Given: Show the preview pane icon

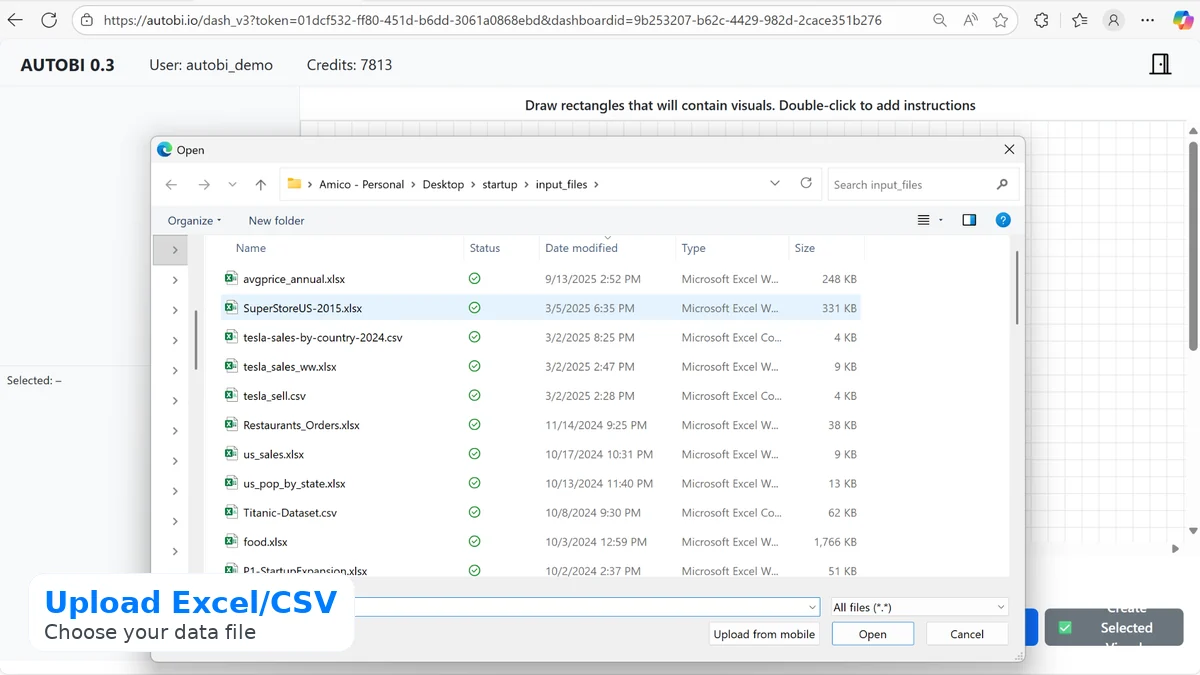Looking at the screenshot, I should coord(969,220).
